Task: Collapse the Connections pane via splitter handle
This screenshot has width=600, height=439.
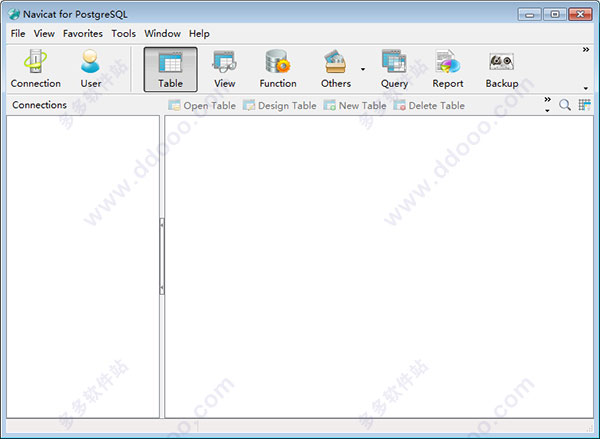Action: tap(162, 256)
